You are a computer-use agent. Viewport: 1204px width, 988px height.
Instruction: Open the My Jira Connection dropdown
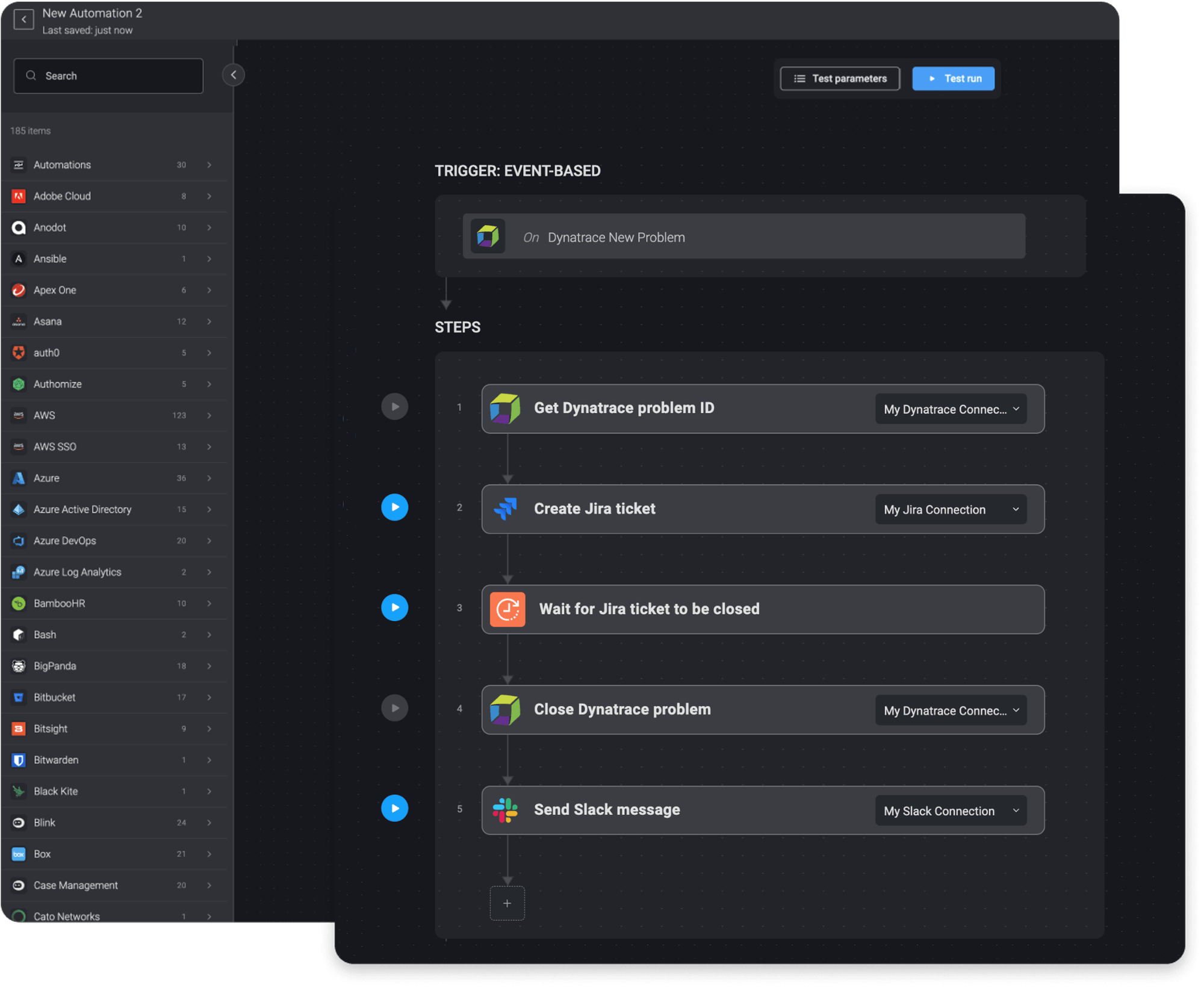[951, 510]
